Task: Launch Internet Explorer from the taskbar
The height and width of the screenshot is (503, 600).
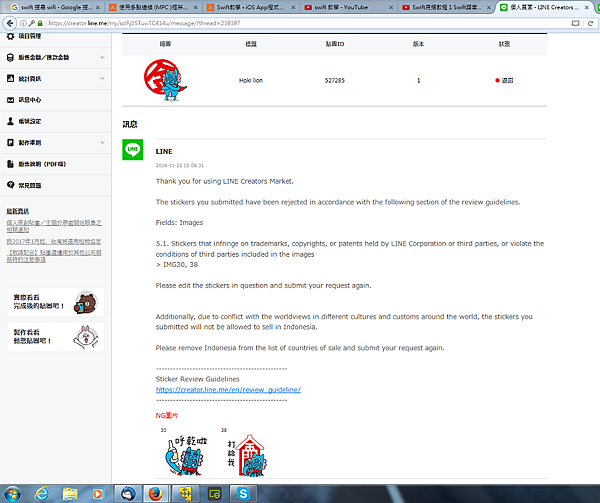Action: 41,494
